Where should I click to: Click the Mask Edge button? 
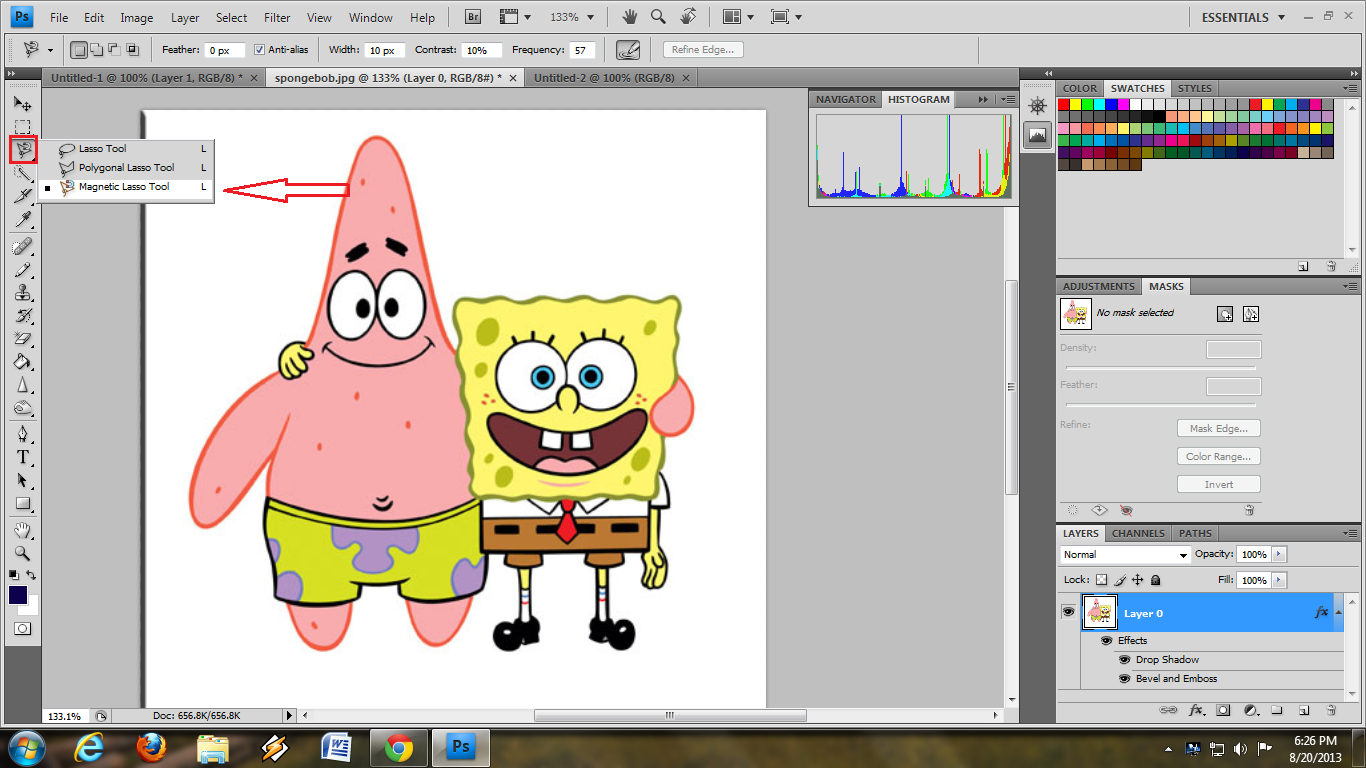coord(1219,428)
